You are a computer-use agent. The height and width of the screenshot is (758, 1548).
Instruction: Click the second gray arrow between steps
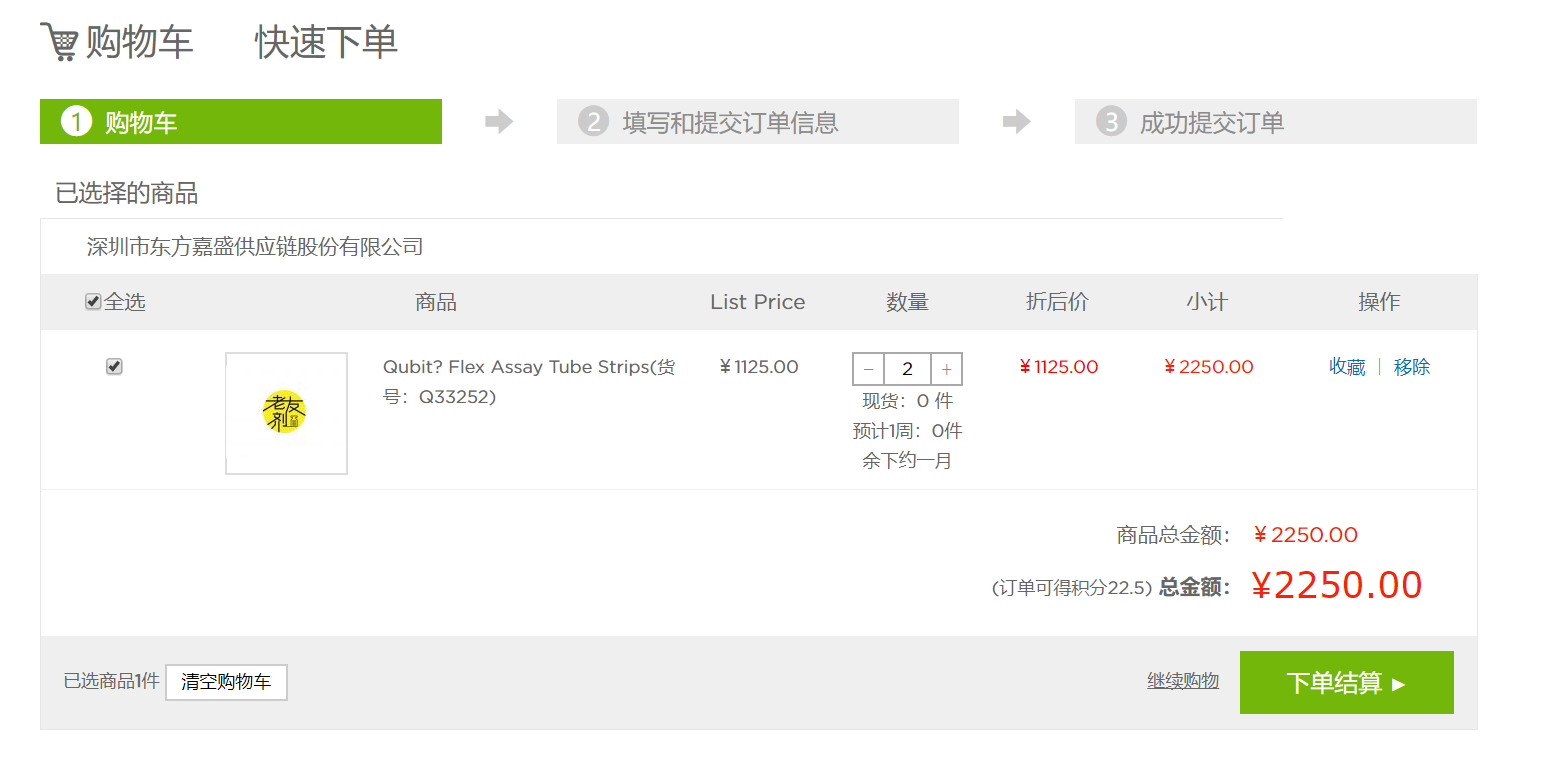[x=1017, y=122]
